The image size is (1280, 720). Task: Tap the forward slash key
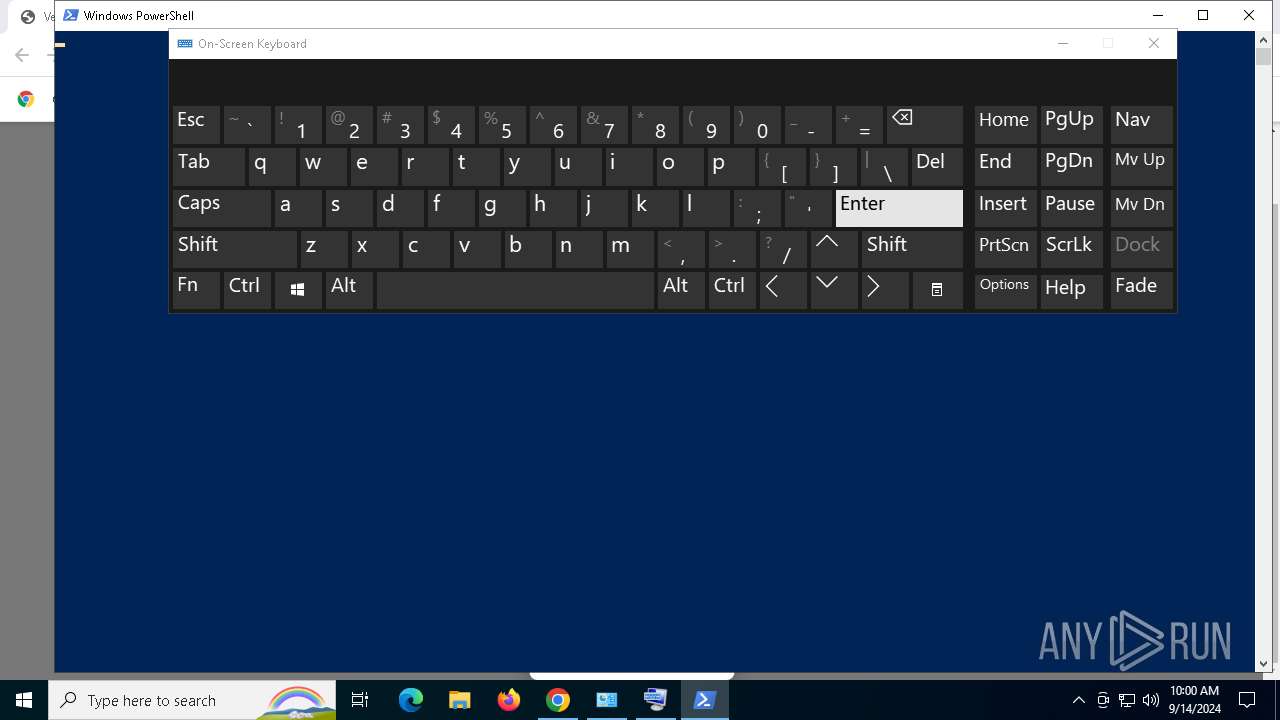click(x=783, y=249)
